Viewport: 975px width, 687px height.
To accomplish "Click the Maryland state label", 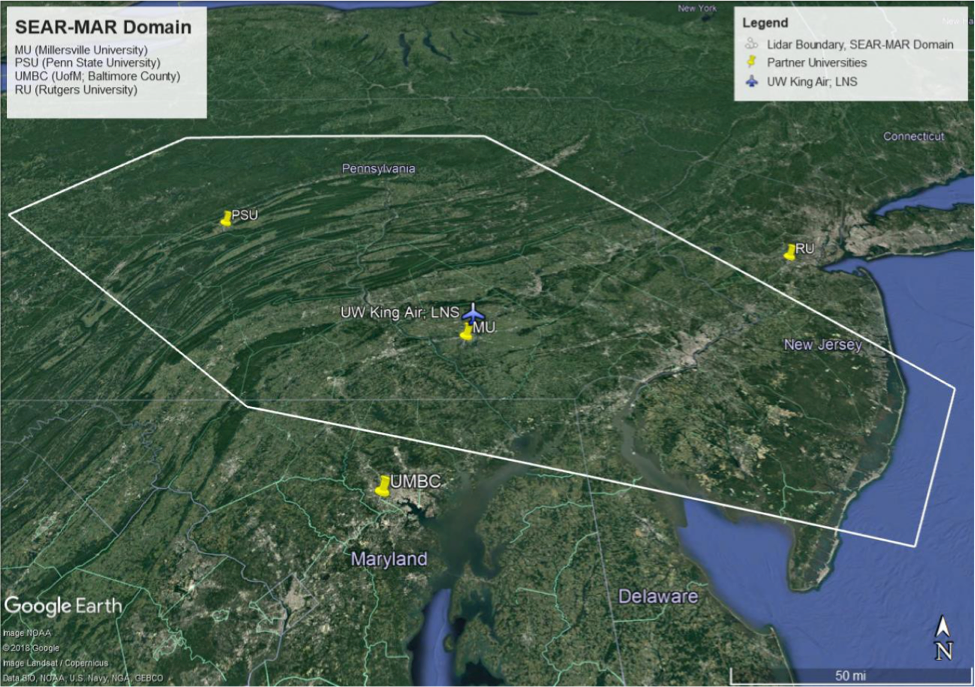I will pos(388,559).
